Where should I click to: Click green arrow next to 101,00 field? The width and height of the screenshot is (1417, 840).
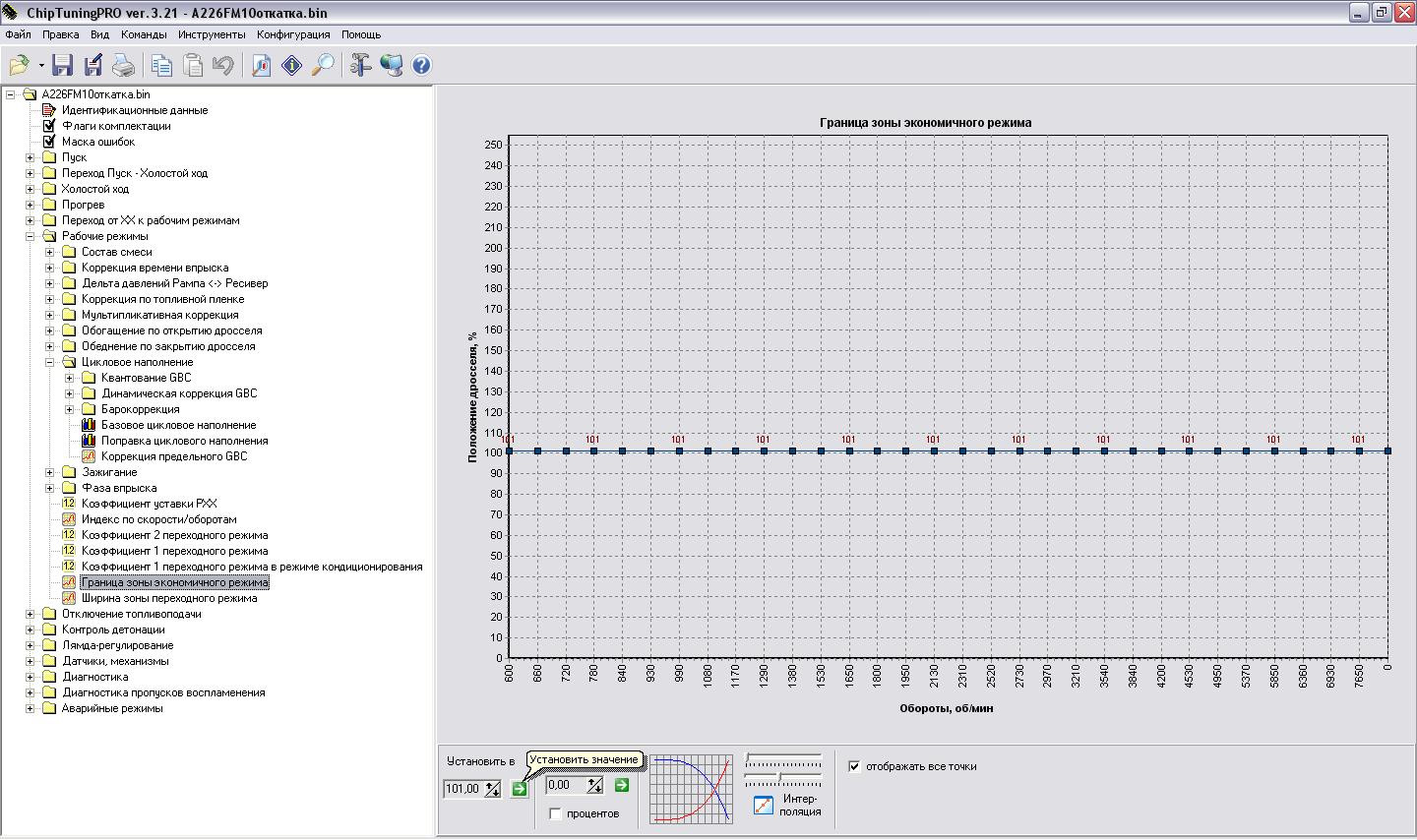coord(520,789)
